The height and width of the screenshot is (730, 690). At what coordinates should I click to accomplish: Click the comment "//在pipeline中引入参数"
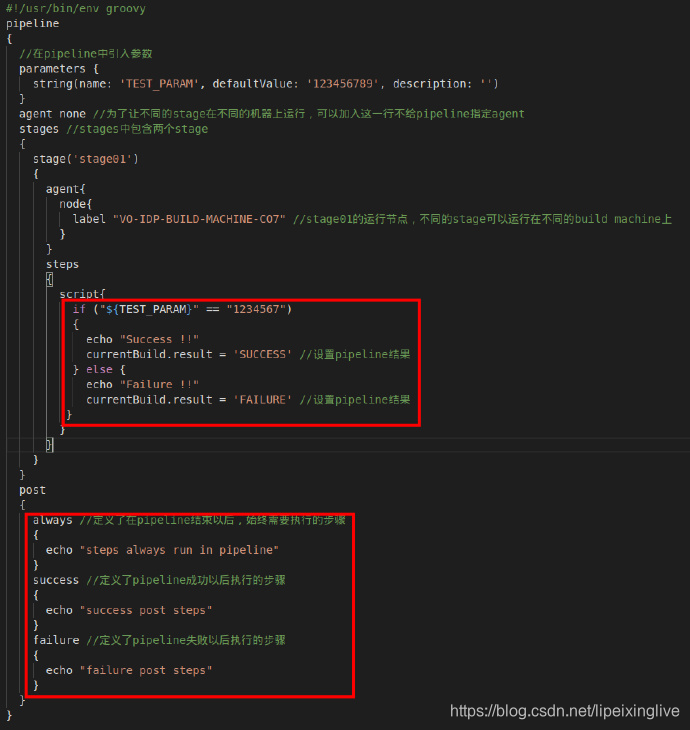(86, 54)
